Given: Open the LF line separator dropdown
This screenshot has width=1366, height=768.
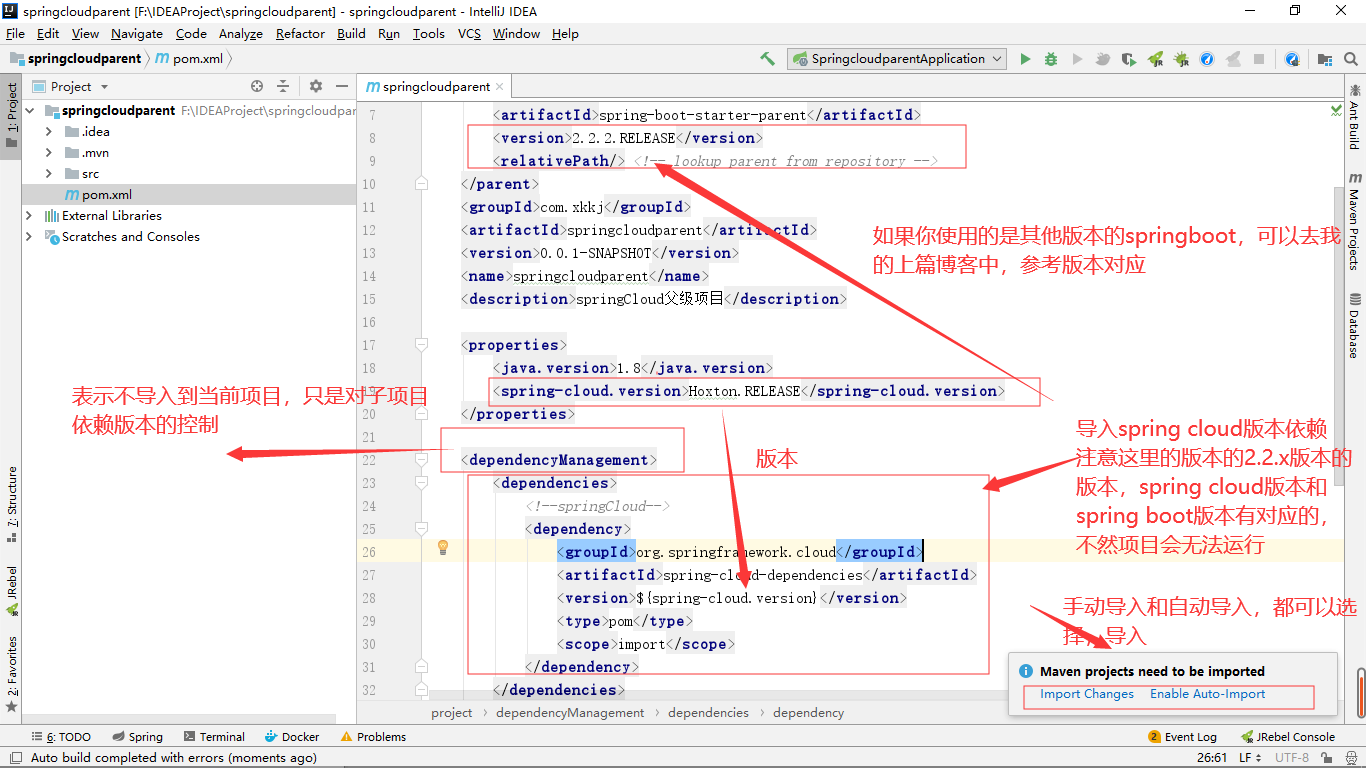Looking at the screenshot, I should click(x=1251, y=758).
